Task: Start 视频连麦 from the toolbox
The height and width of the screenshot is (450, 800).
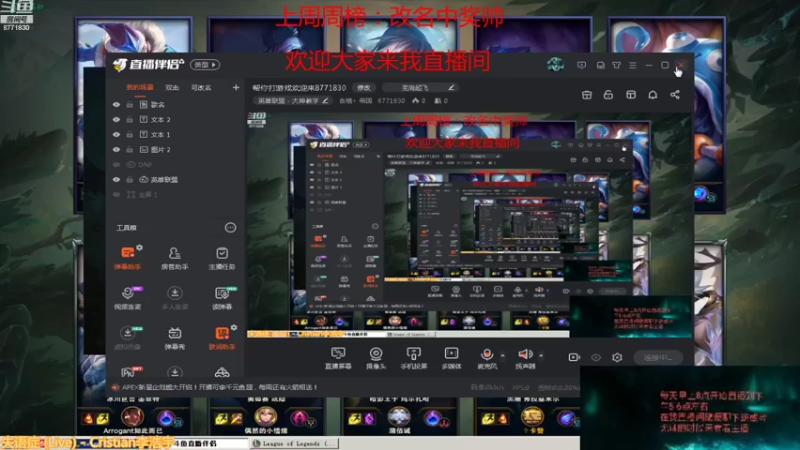Action: [128, 297]
